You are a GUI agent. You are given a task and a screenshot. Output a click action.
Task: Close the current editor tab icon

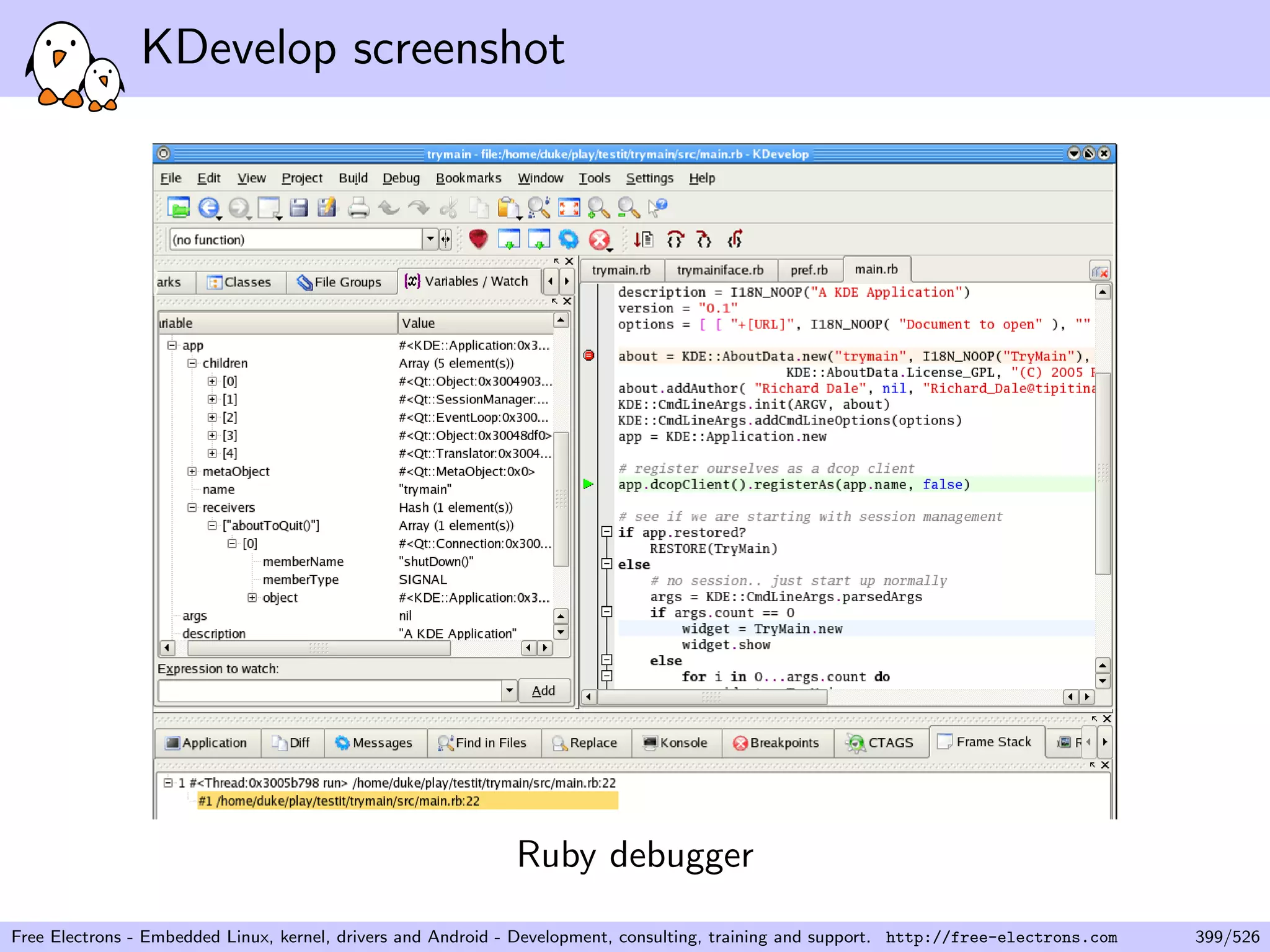point(1099,271)
